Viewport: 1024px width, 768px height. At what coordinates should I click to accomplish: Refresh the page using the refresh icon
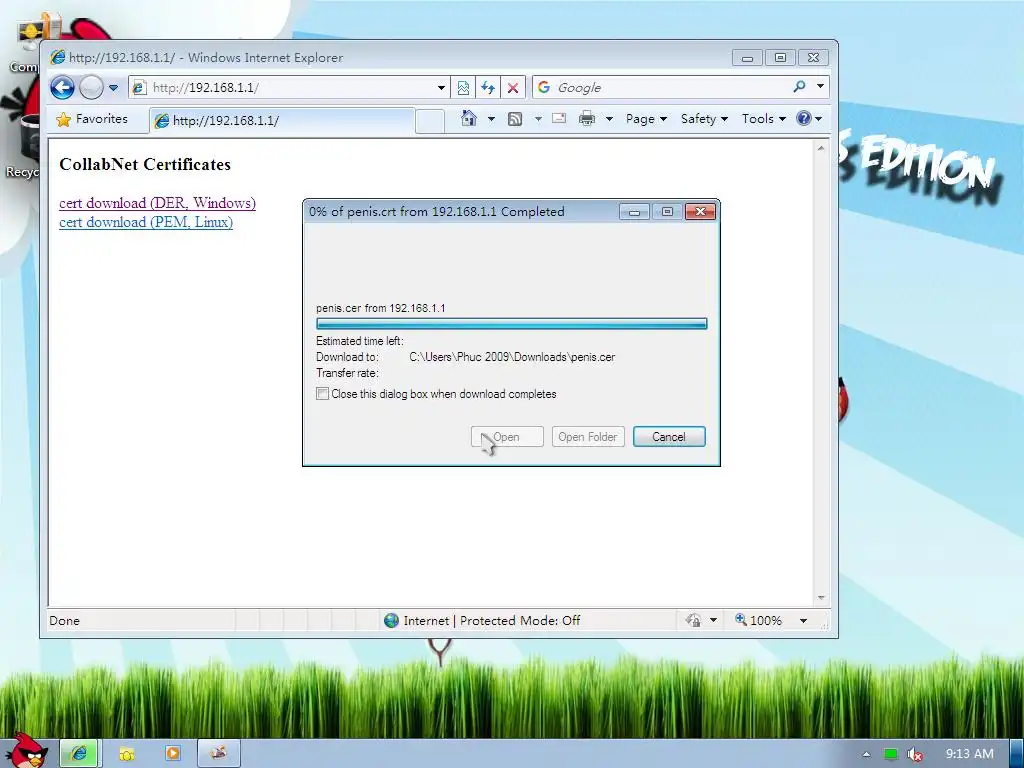[x=488, y=88]
